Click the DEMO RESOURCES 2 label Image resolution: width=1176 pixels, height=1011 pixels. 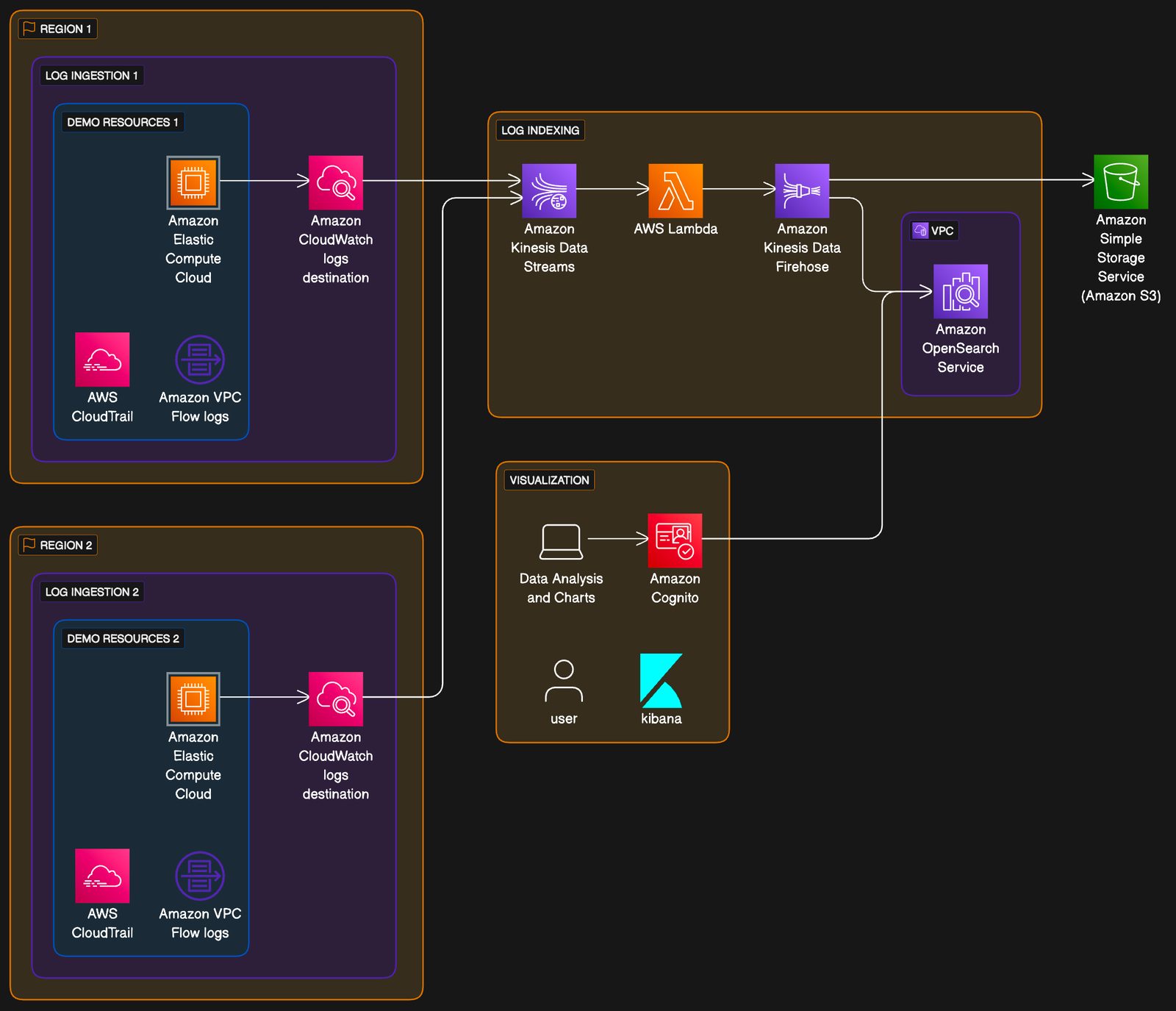pos(123,638)
